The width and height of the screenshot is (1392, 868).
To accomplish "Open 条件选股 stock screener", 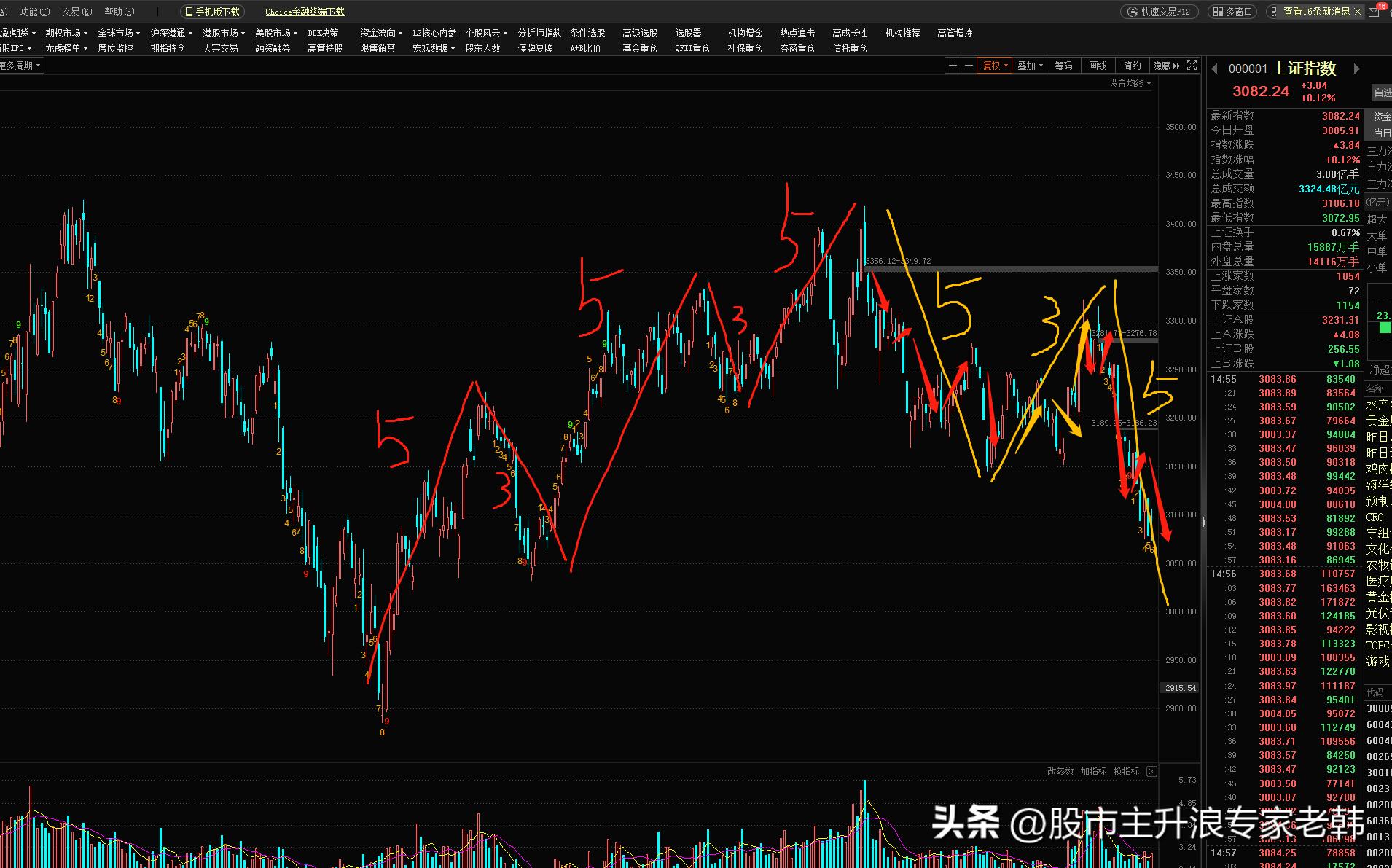I will (x=587, y=33).
